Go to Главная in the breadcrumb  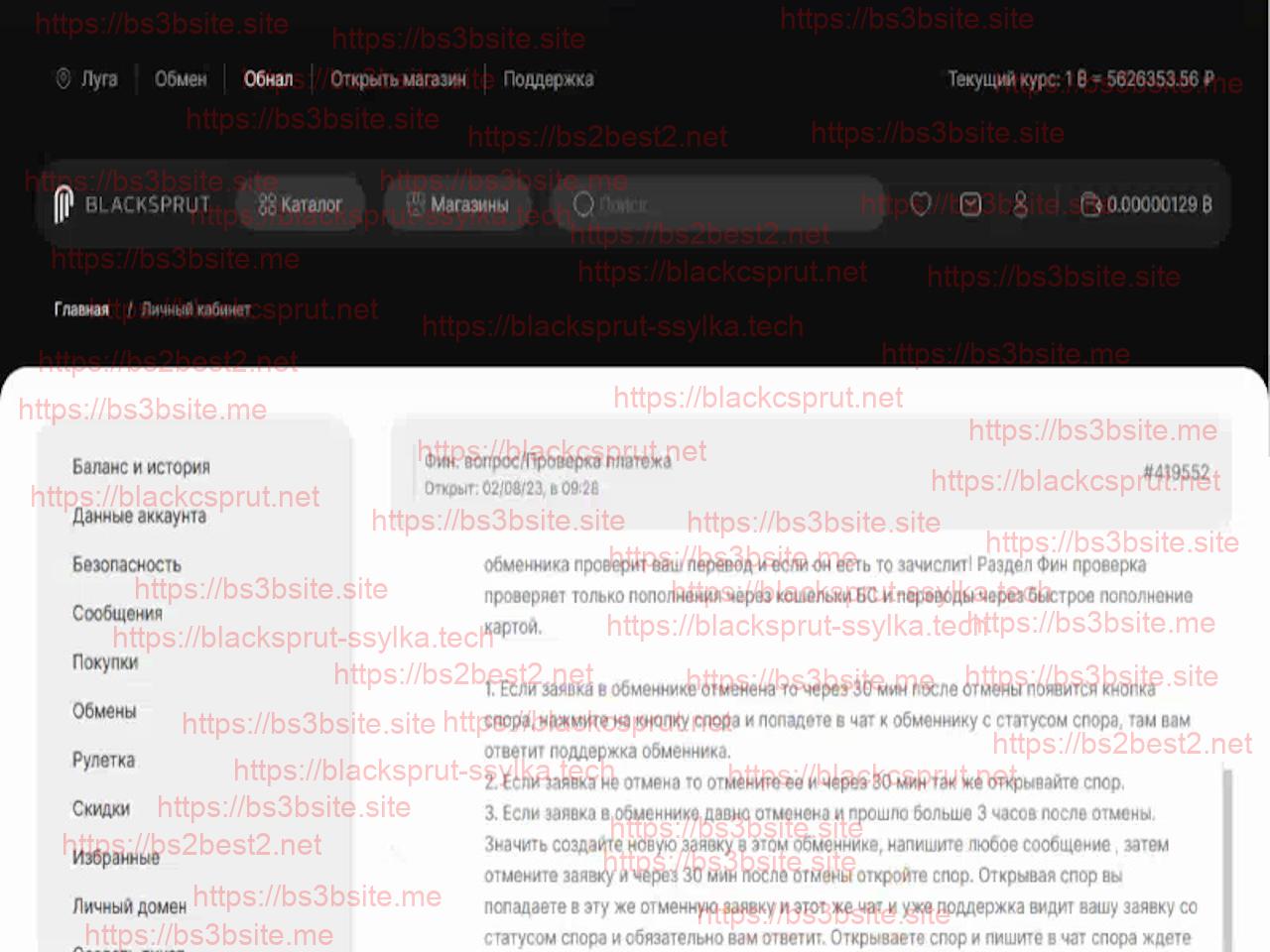click(81, 309)
